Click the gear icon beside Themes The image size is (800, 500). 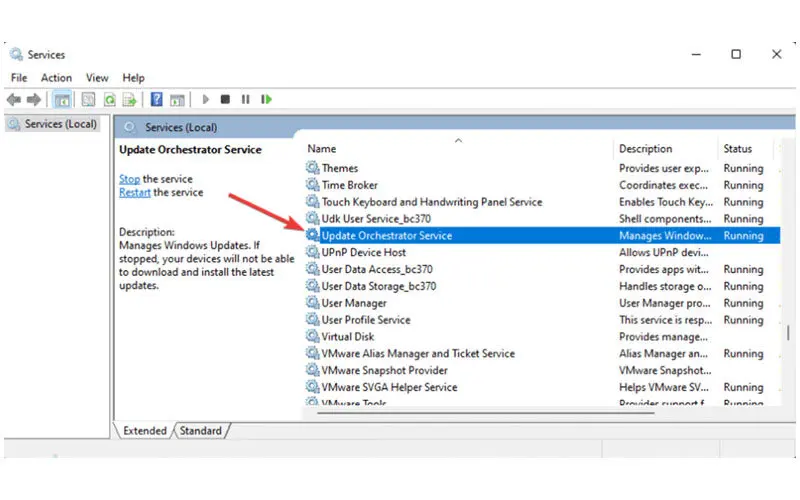(312, 167)
